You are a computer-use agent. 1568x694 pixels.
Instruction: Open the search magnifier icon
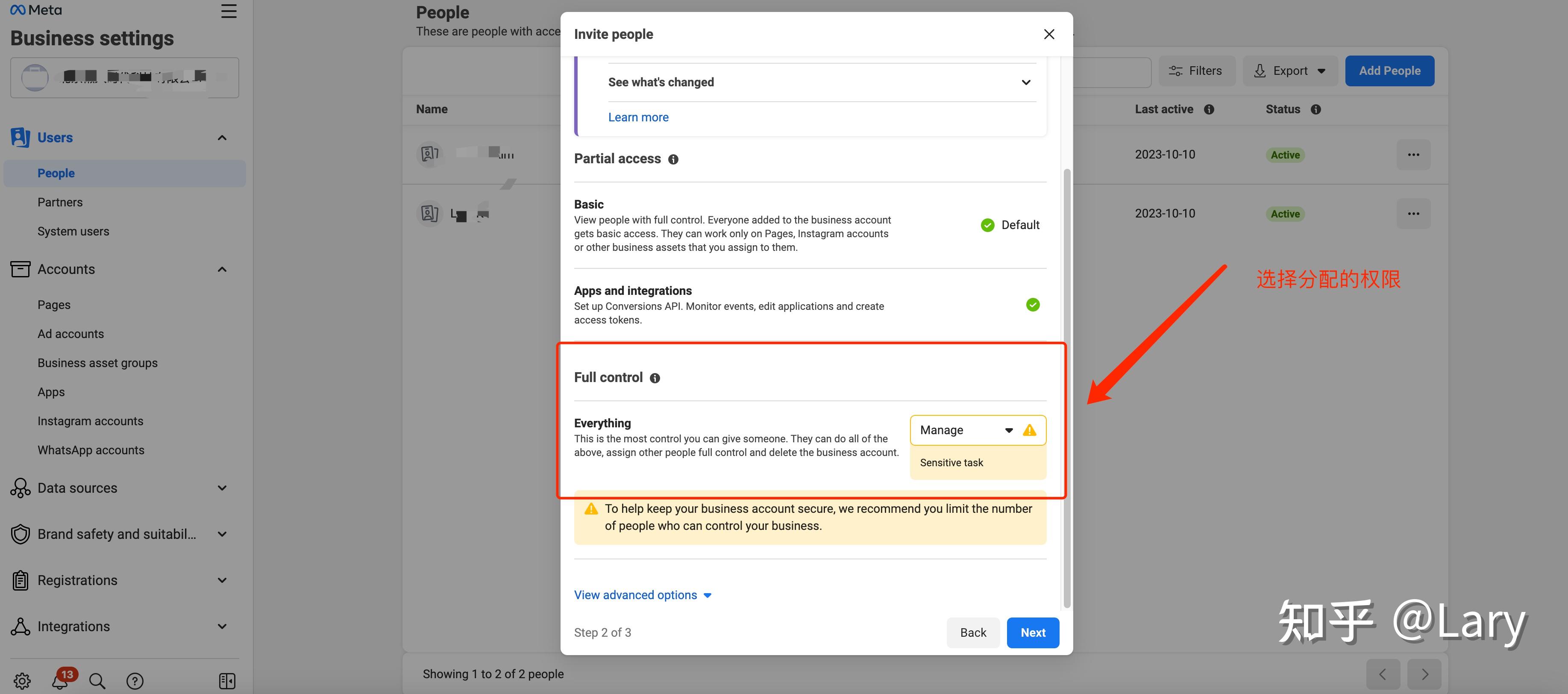coord(97,681)
